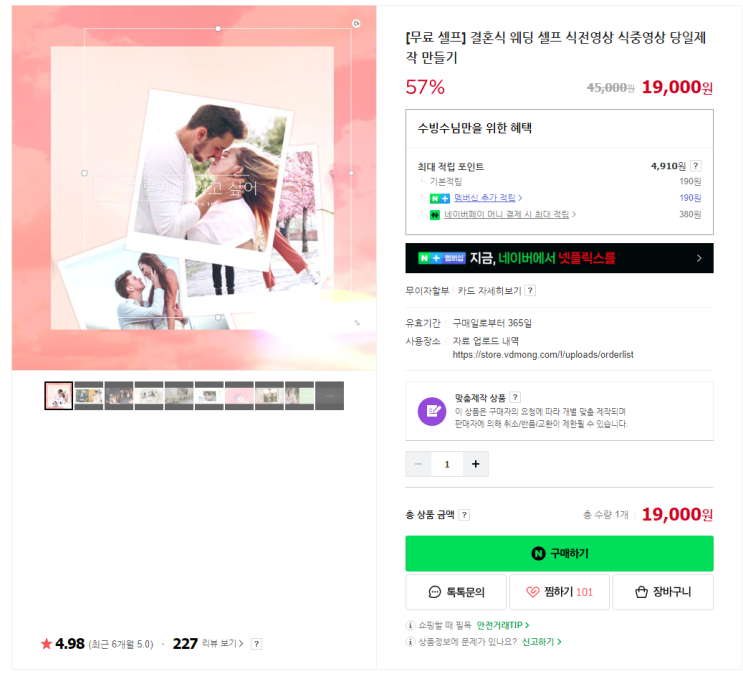Screen dimensions: 743x674
Task: Click the question mark beside 맞춤제작 상품
Action: tap(516, 397)
